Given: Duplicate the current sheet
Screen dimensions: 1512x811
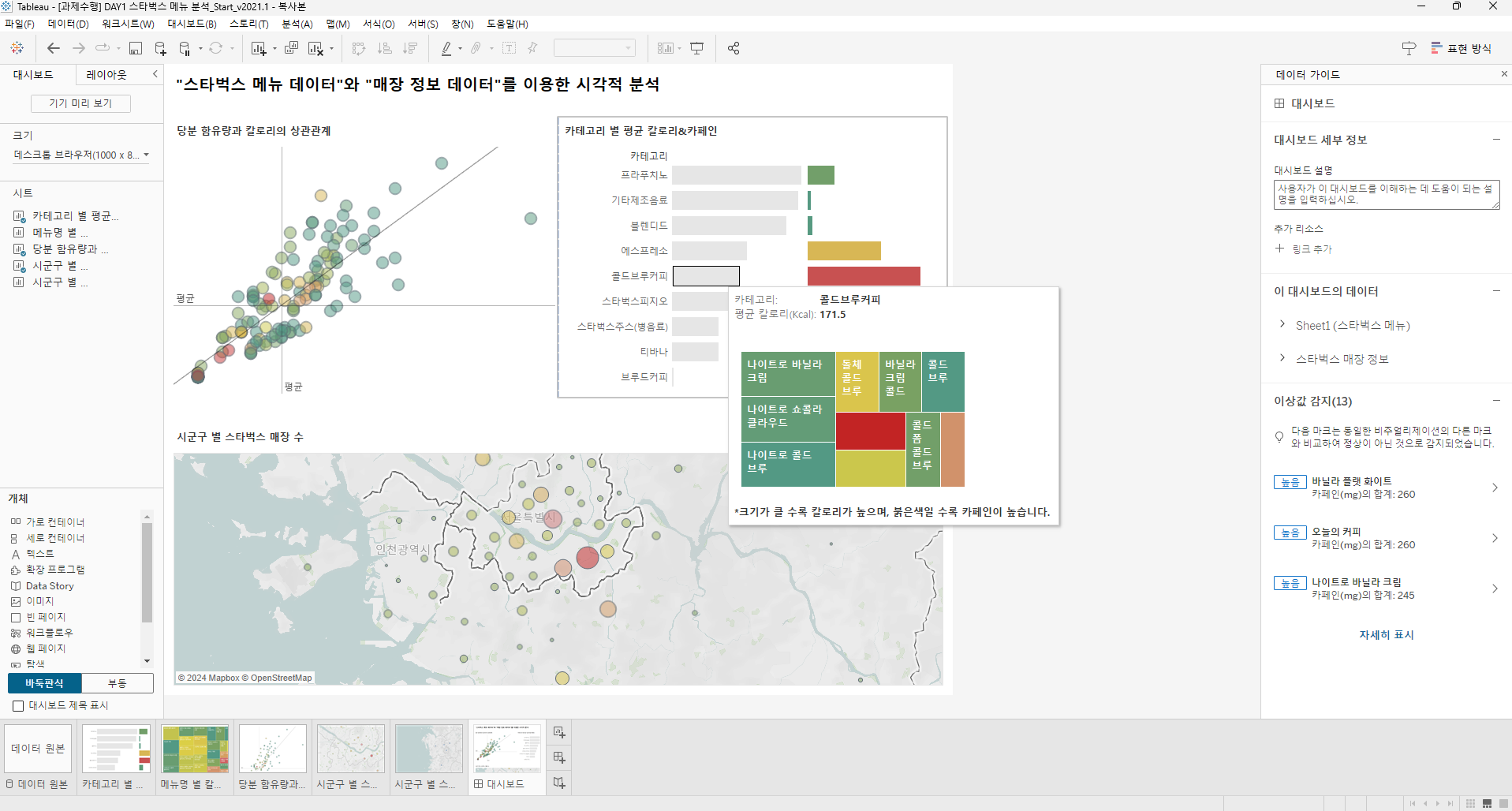Looking at the screenshot, I should point(291,48).
